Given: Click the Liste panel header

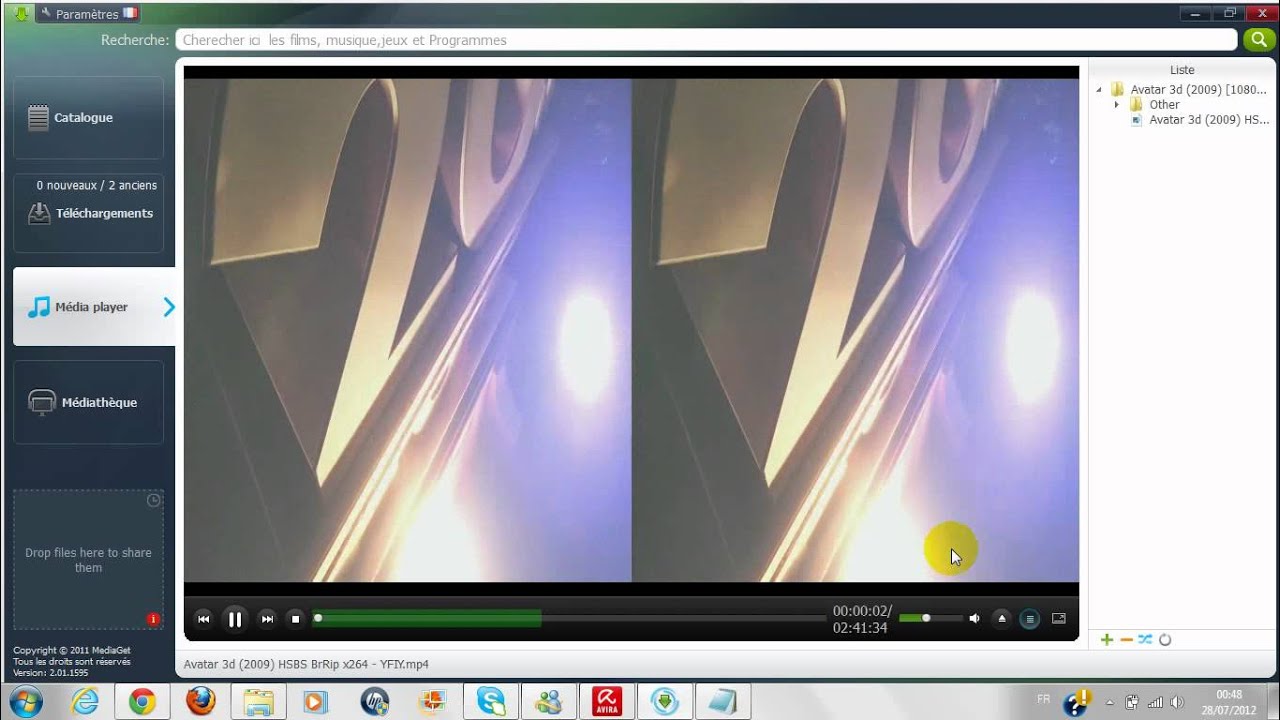Looking at the screenshot, I should [1182, 70].
